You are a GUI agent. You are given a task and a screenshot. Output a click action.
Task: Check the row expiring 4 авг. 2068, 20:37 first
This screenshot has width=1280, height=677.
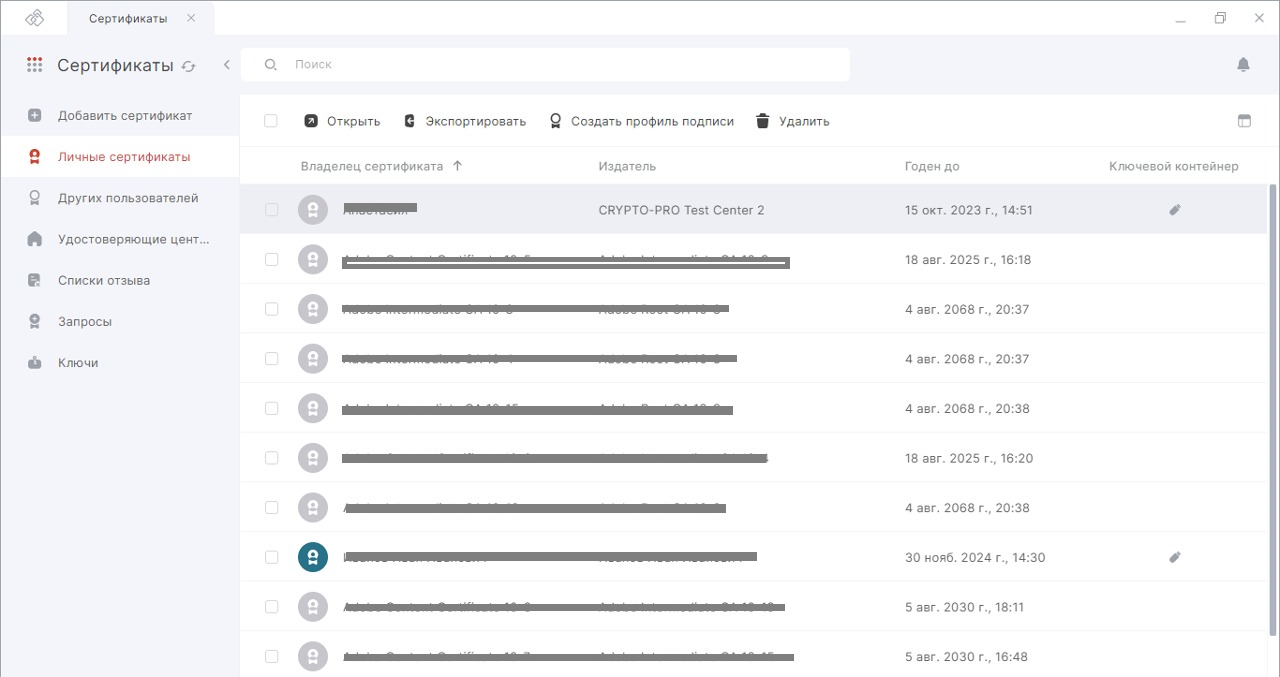271,309
